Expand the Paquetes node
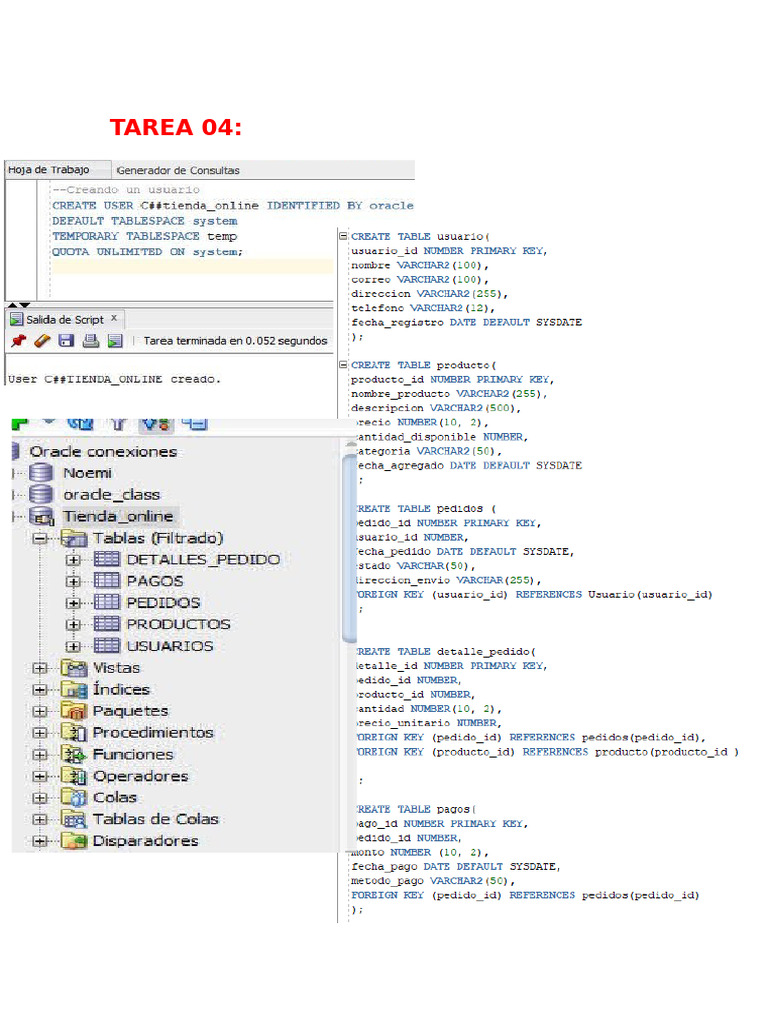768x1024 pixels. pos(40,711)
